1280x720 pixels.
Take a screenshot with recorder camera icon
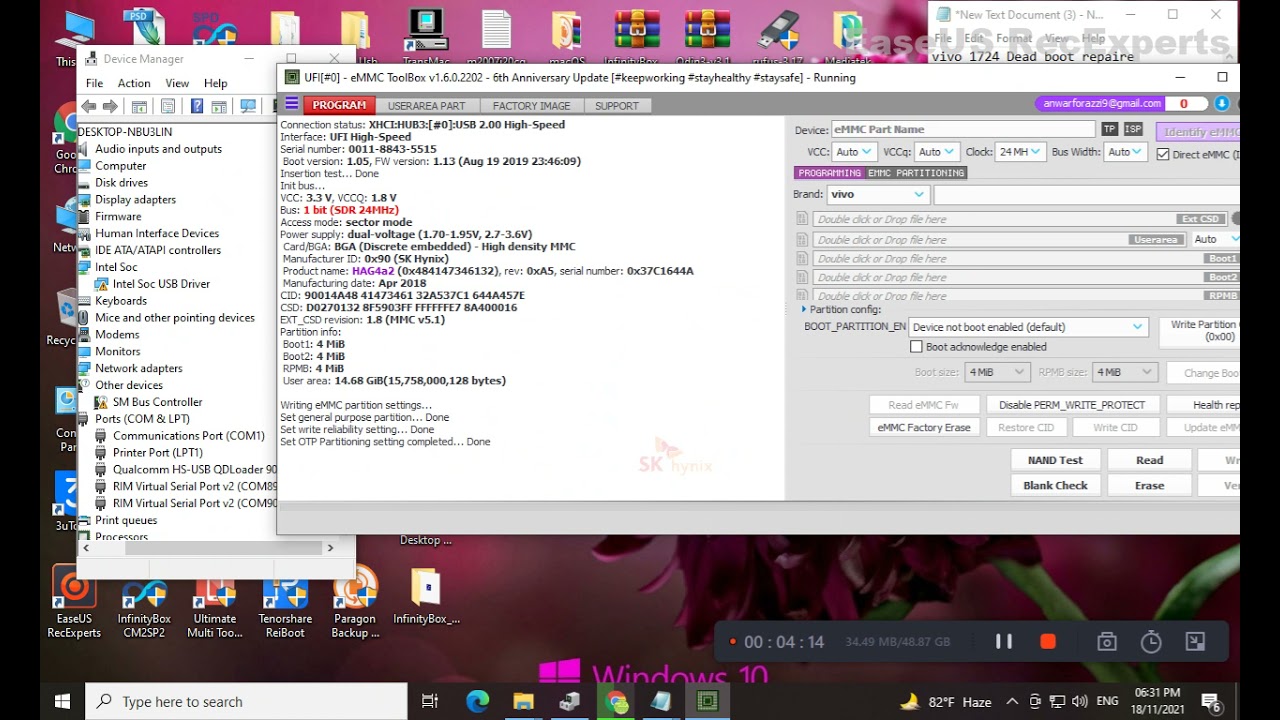pyautogui.click(x=1107, y=642)
